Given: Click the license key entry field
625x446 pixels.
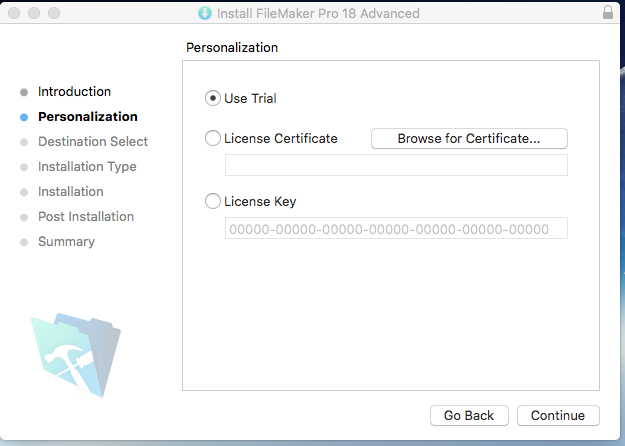Looking at the screenshot, I should coord(396,228).
